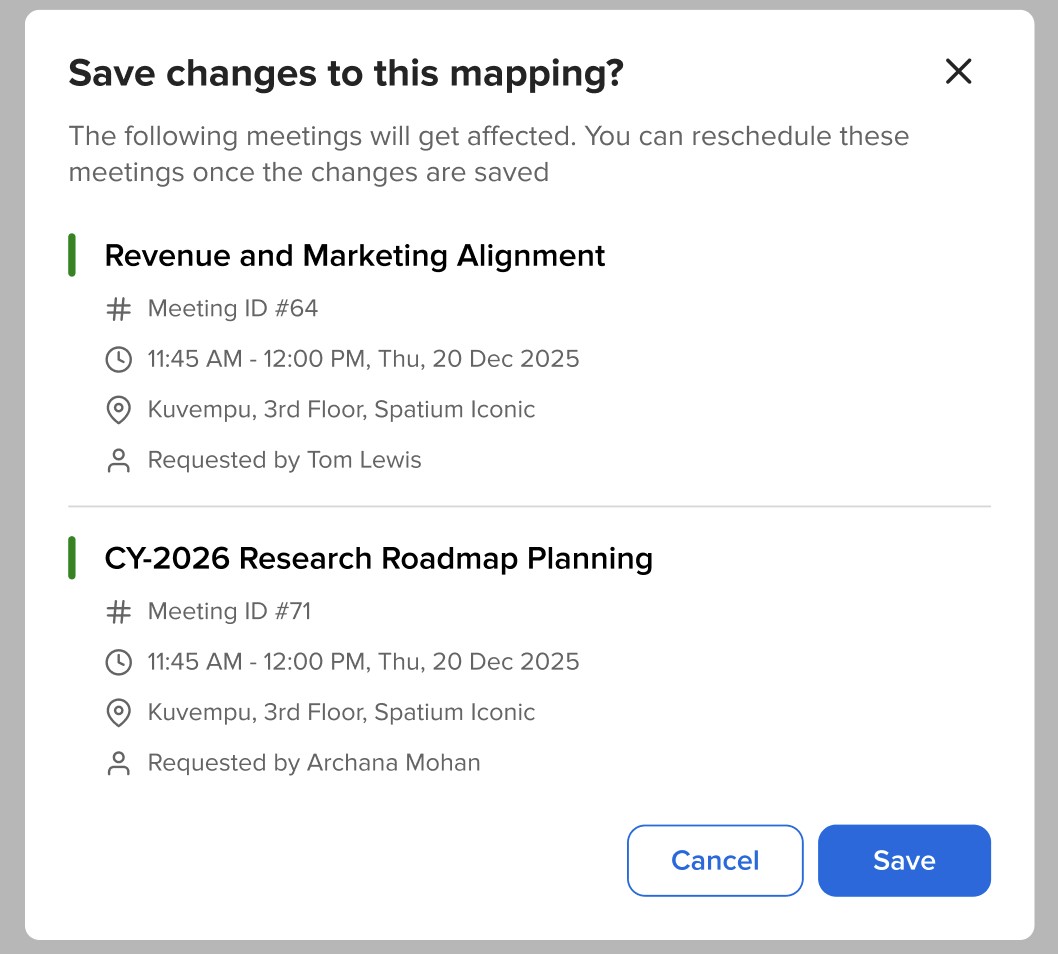1058x954 pixels.
Task: Click Meeting ID #71 text
Action: [x=229, y=612]
